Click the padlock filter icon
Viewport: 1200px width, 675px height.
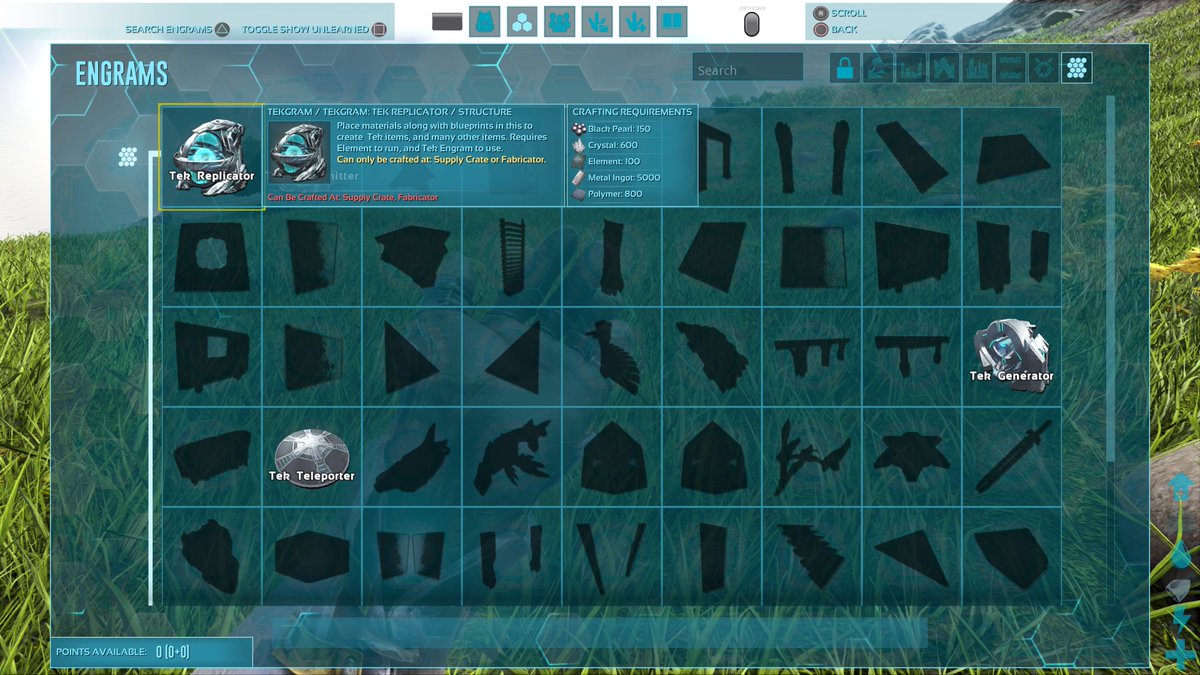pyautogui.click(x=845, y=68)
